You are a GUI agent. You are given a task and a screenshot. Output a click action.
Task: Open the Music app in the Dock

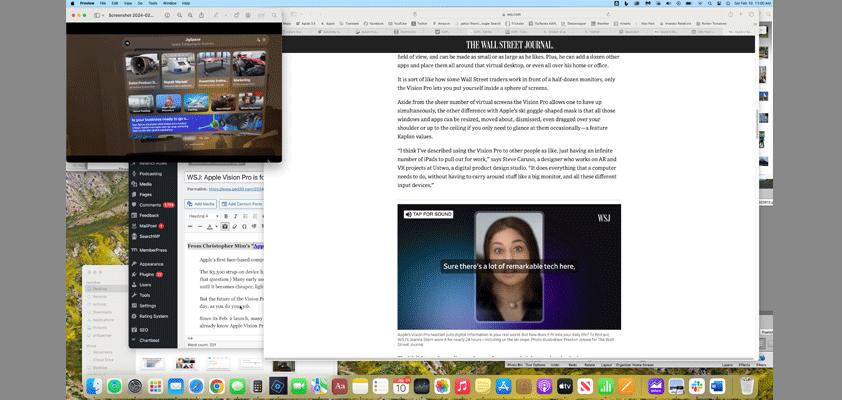coord(462,386)
